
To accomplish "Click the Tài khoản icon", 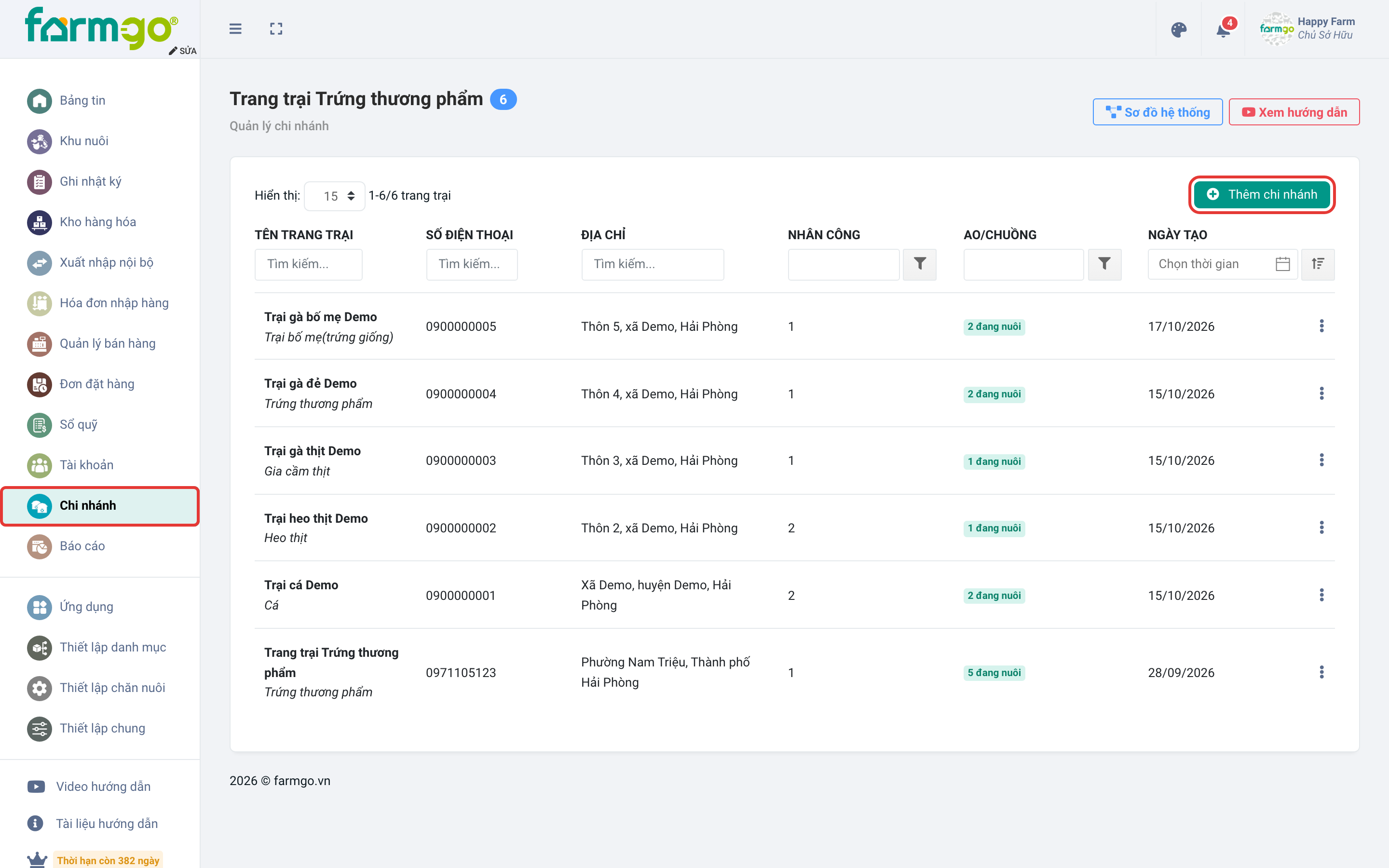I will (x=39, y=465).
